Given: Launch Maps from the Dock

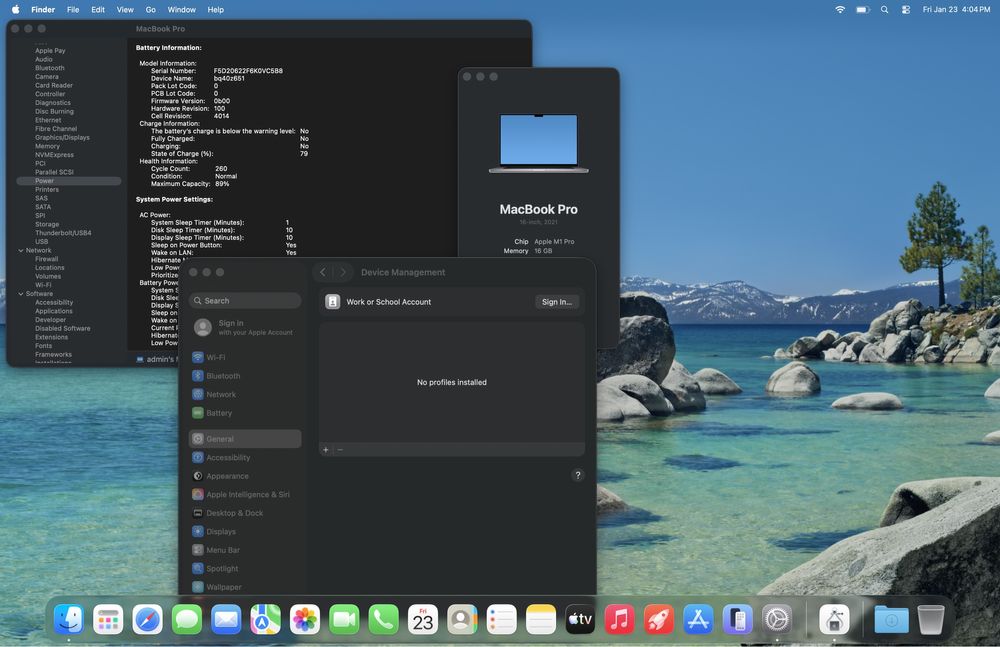Looking at the screenshot, I should pyautogui.click(x=265, y=619).
